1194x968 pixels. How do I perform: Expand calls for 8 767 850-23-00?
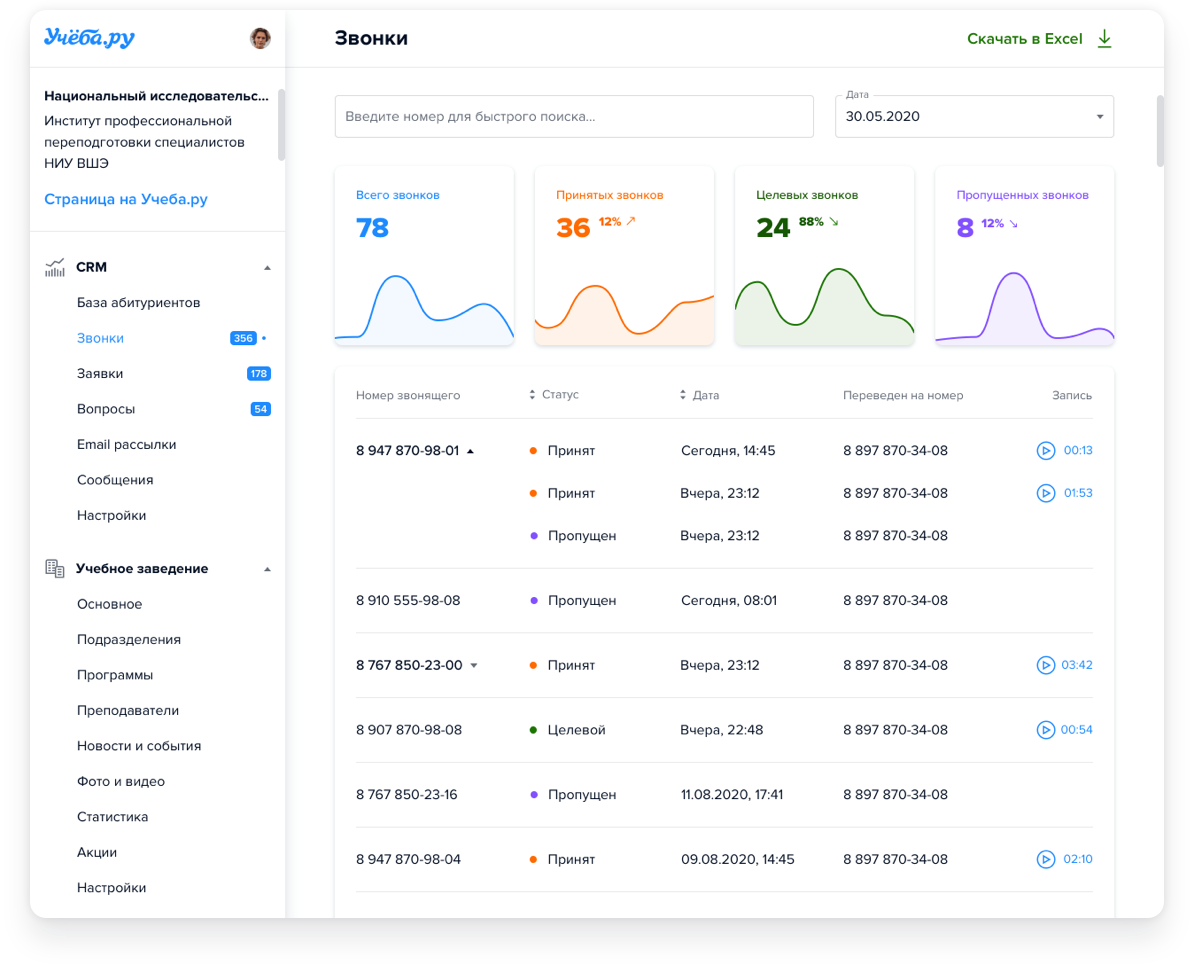(x=474, y=666)
